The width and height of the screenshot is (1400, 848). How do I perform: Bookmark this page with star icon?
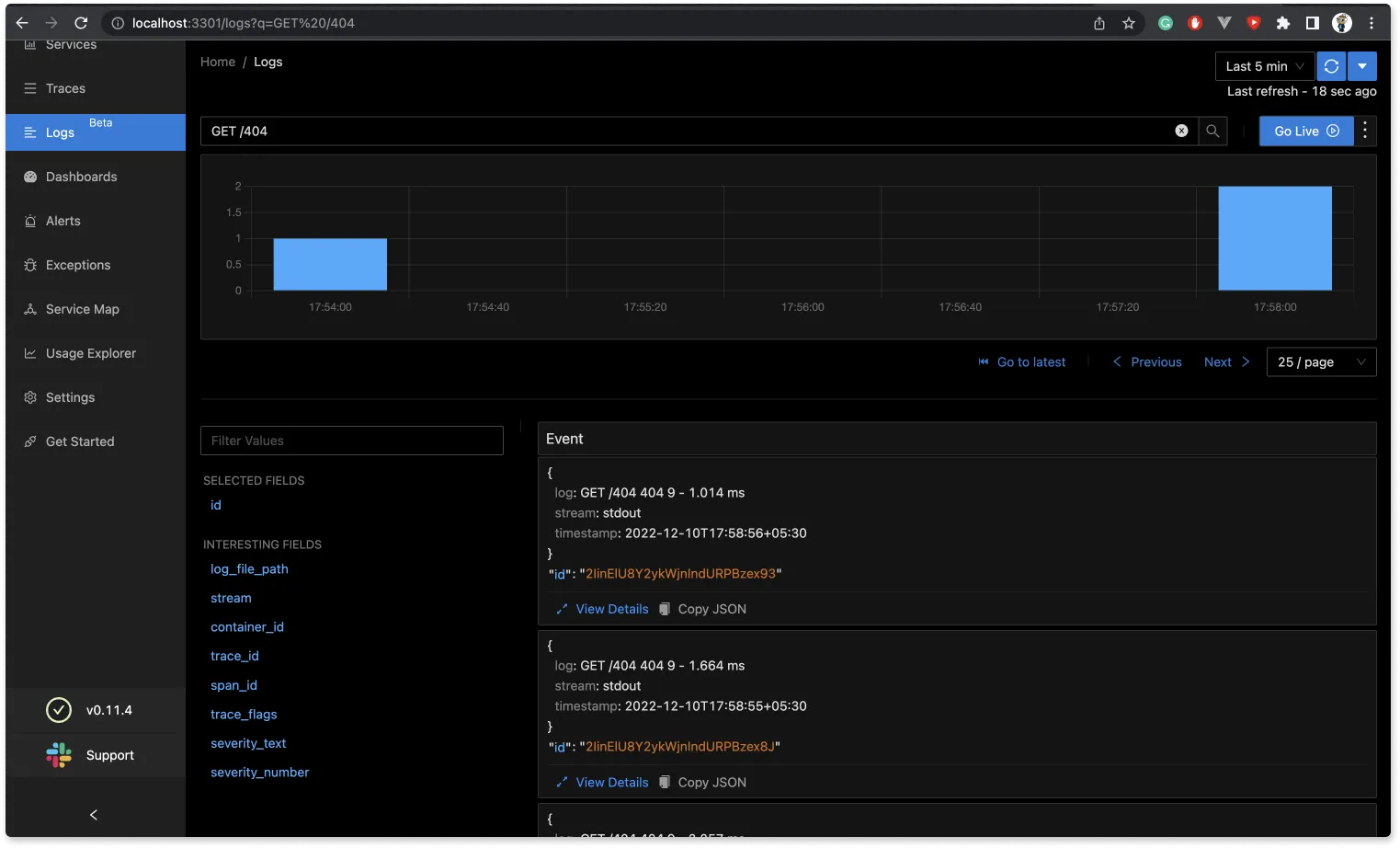click(x=1129, y=23)
